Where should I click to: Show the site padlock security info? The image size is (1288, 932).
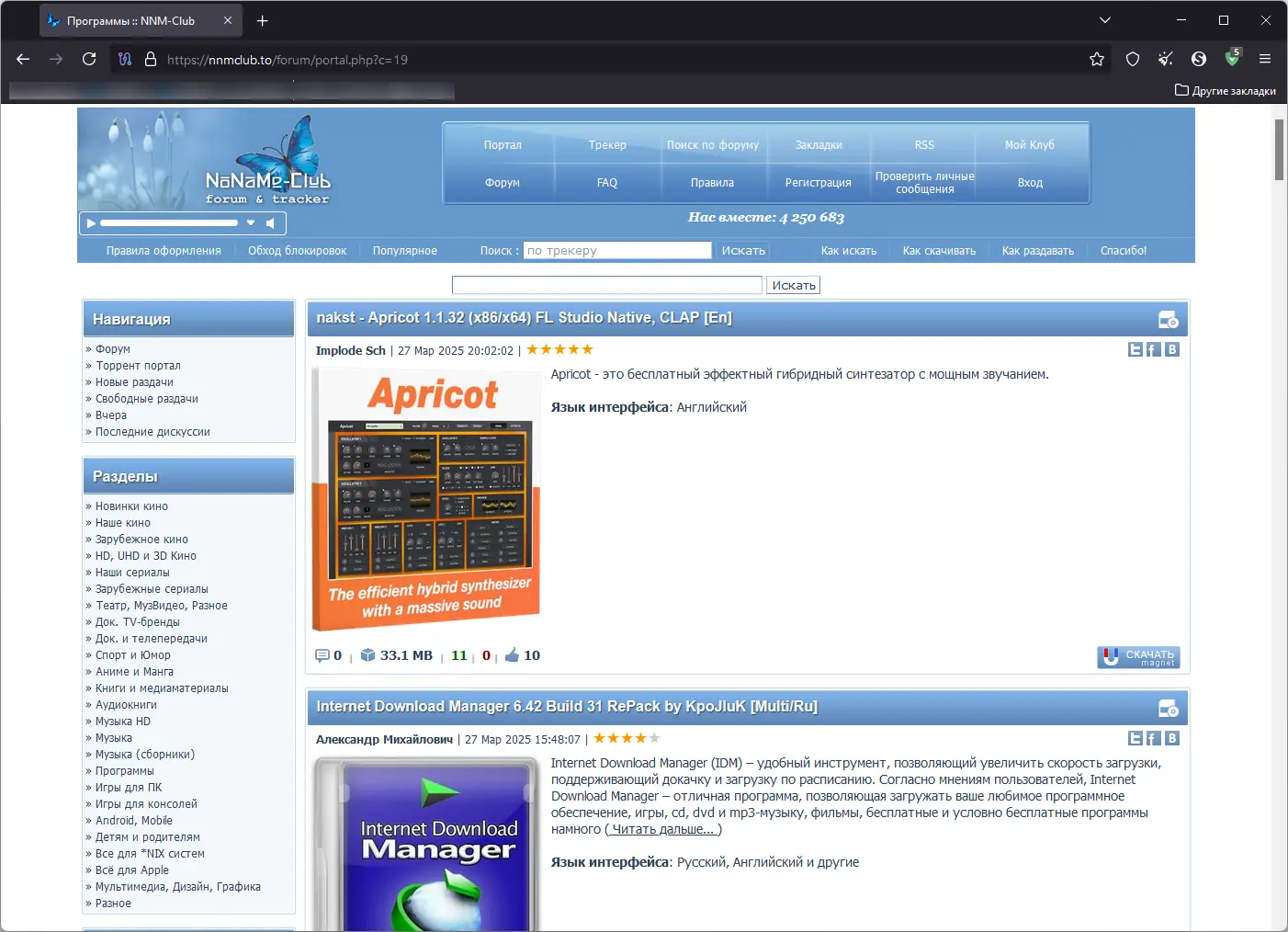click(151, 59)
